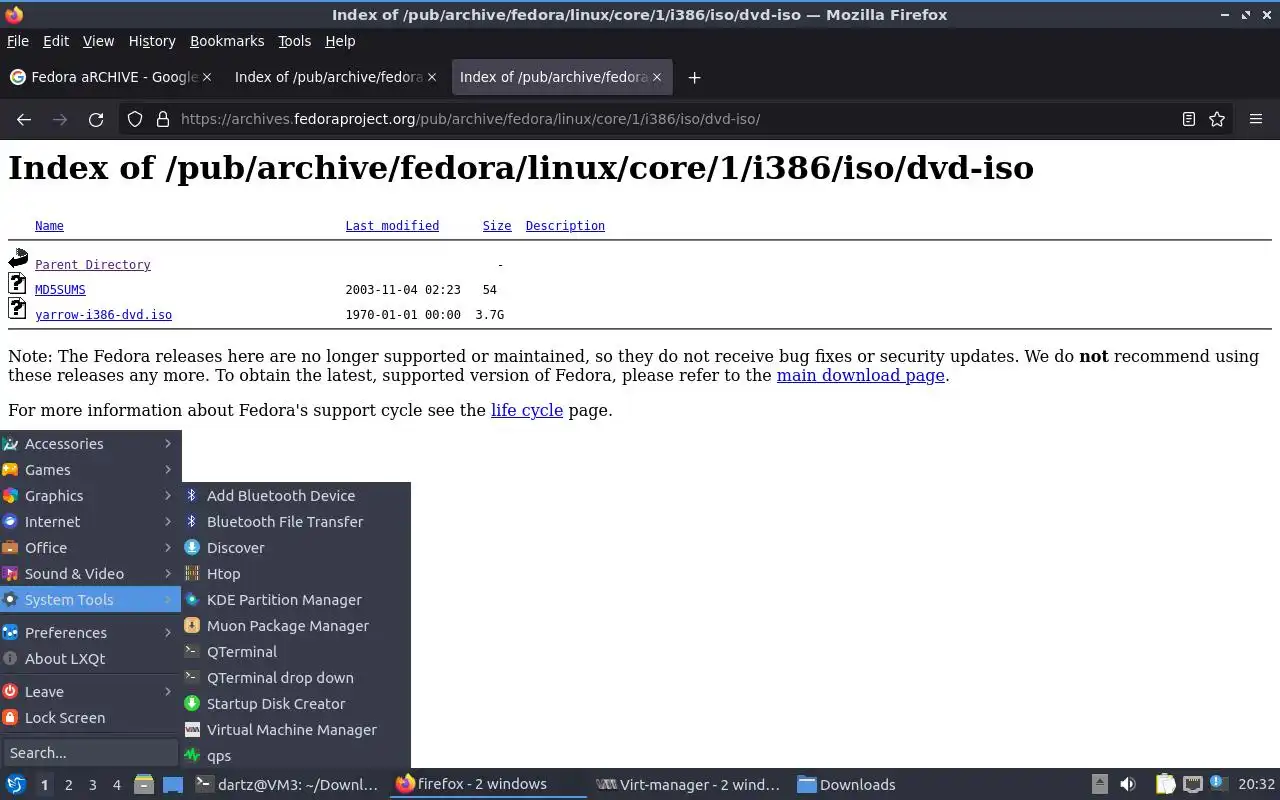
Task: Open the Tools menu
Action: [294, 41]
